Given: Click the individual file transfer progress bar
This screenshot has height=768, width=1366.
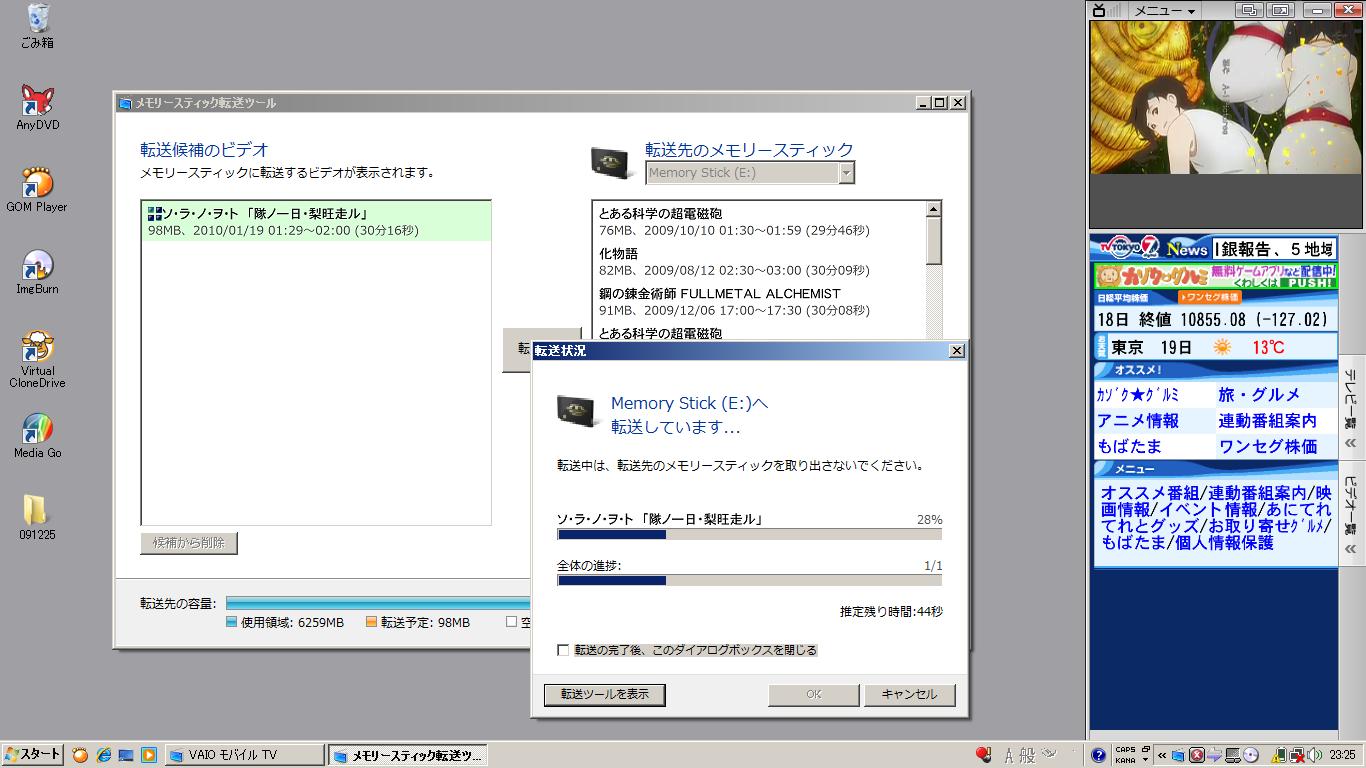Looking at the screenshot, I should pyautogui.click(x=750, y=535).
